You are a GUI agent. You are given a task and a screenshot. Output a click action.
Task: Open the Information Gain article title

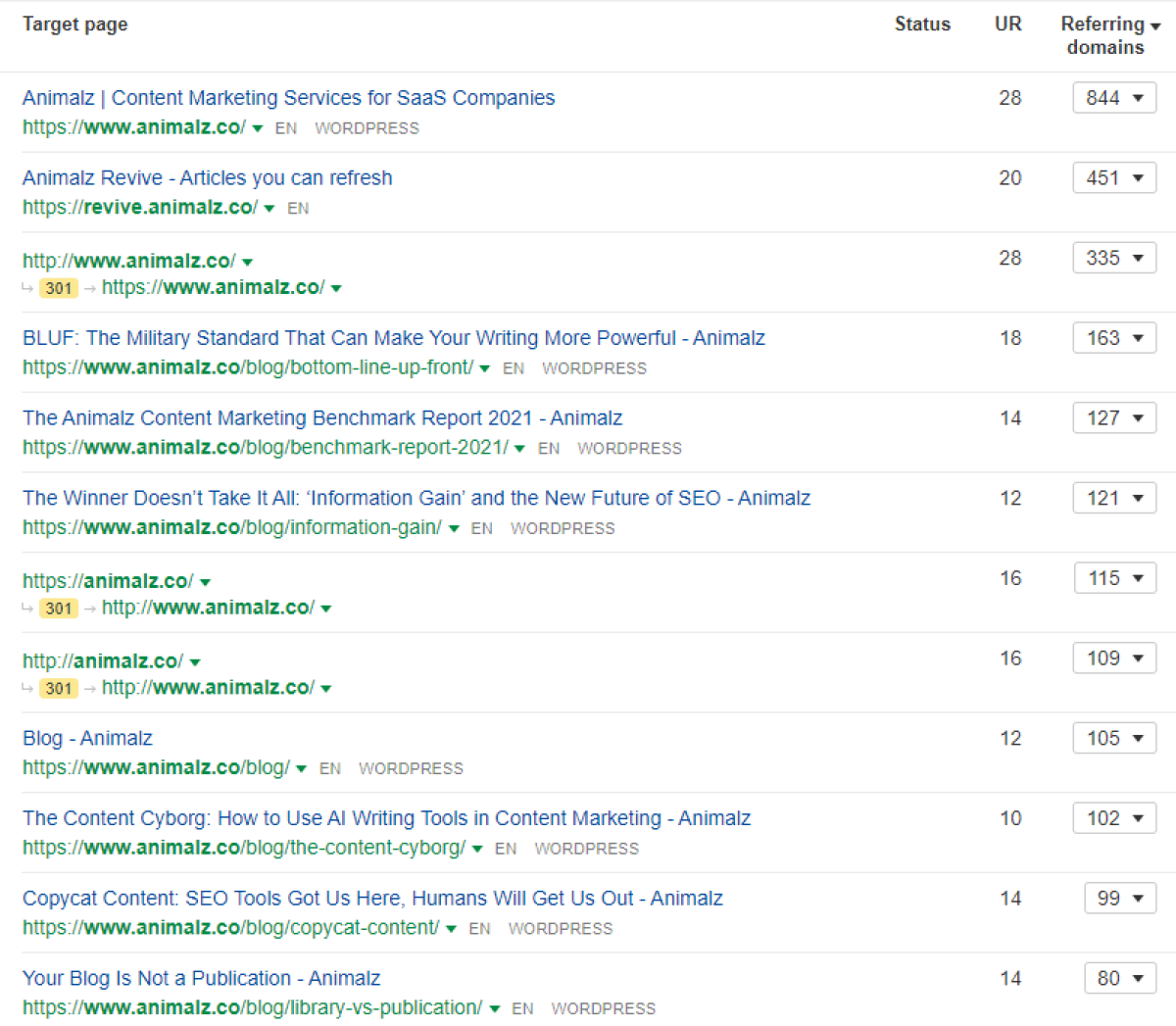[x=416, y=498]
